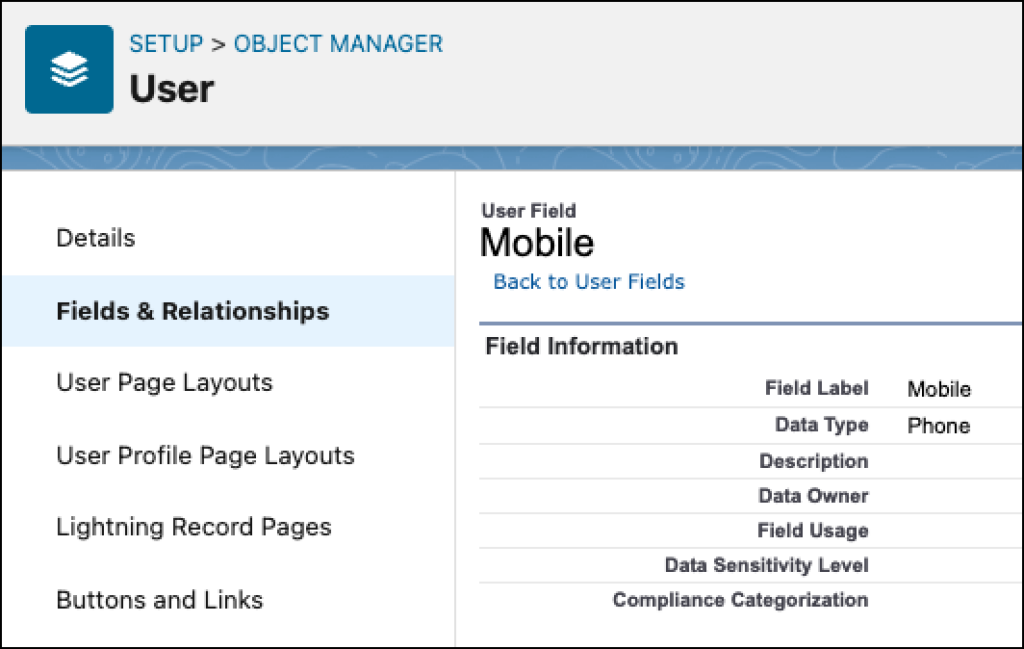Image resolution: width=1024 pixels, height=649 pixels.
Task: Select the Phone data type value
Action: point(938,425)
